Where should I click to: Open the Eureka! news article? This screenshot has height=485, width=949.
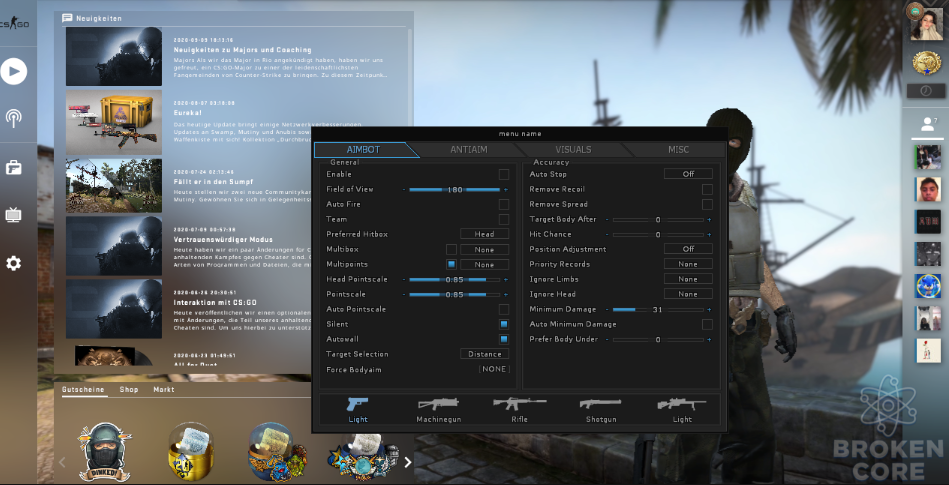pyautogui.click(x=188, y=113)
